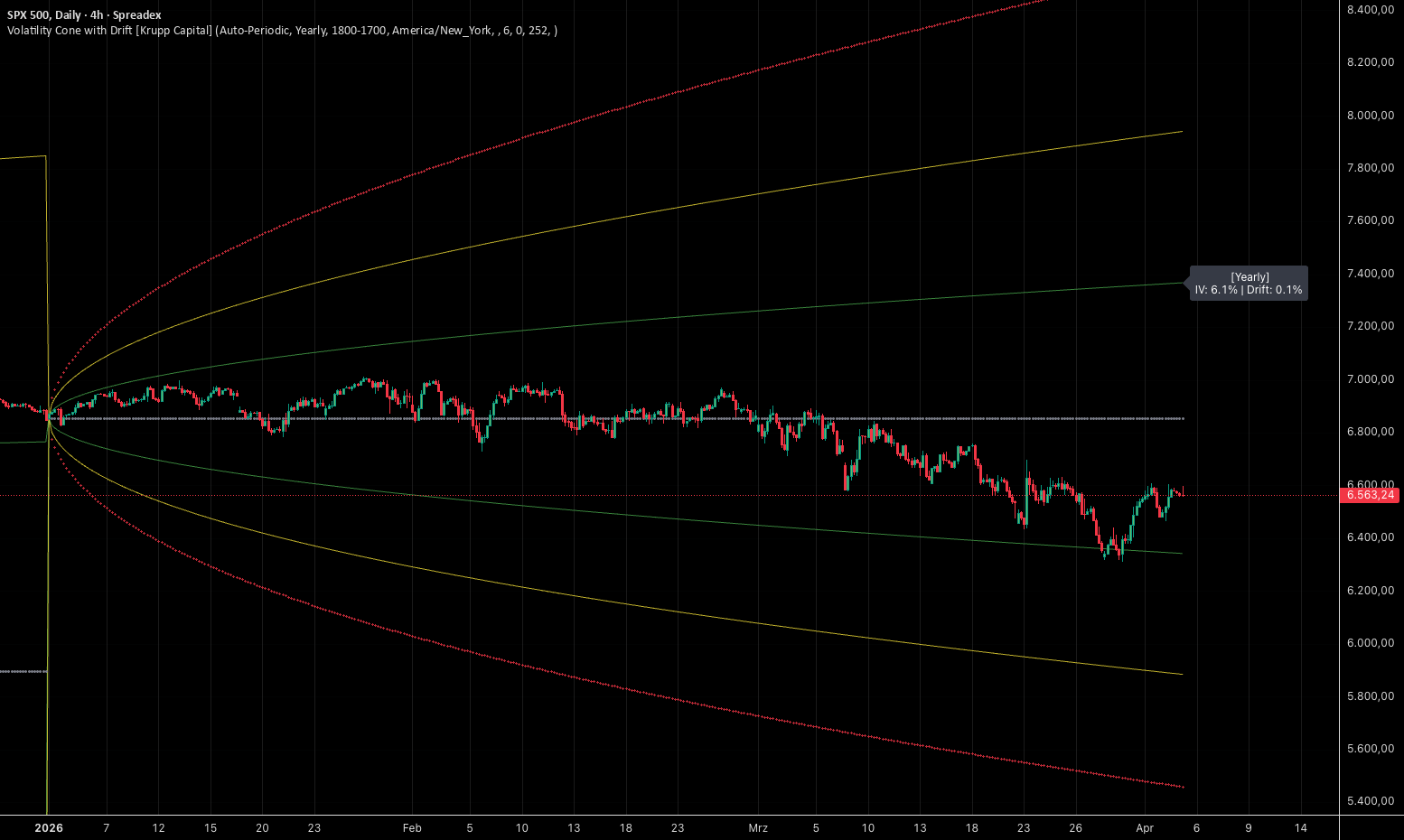Viewport: 1404px width, 840px height.
Task: Click the 7.200,00 price axis label
Action: click(x=1371, y=326)
